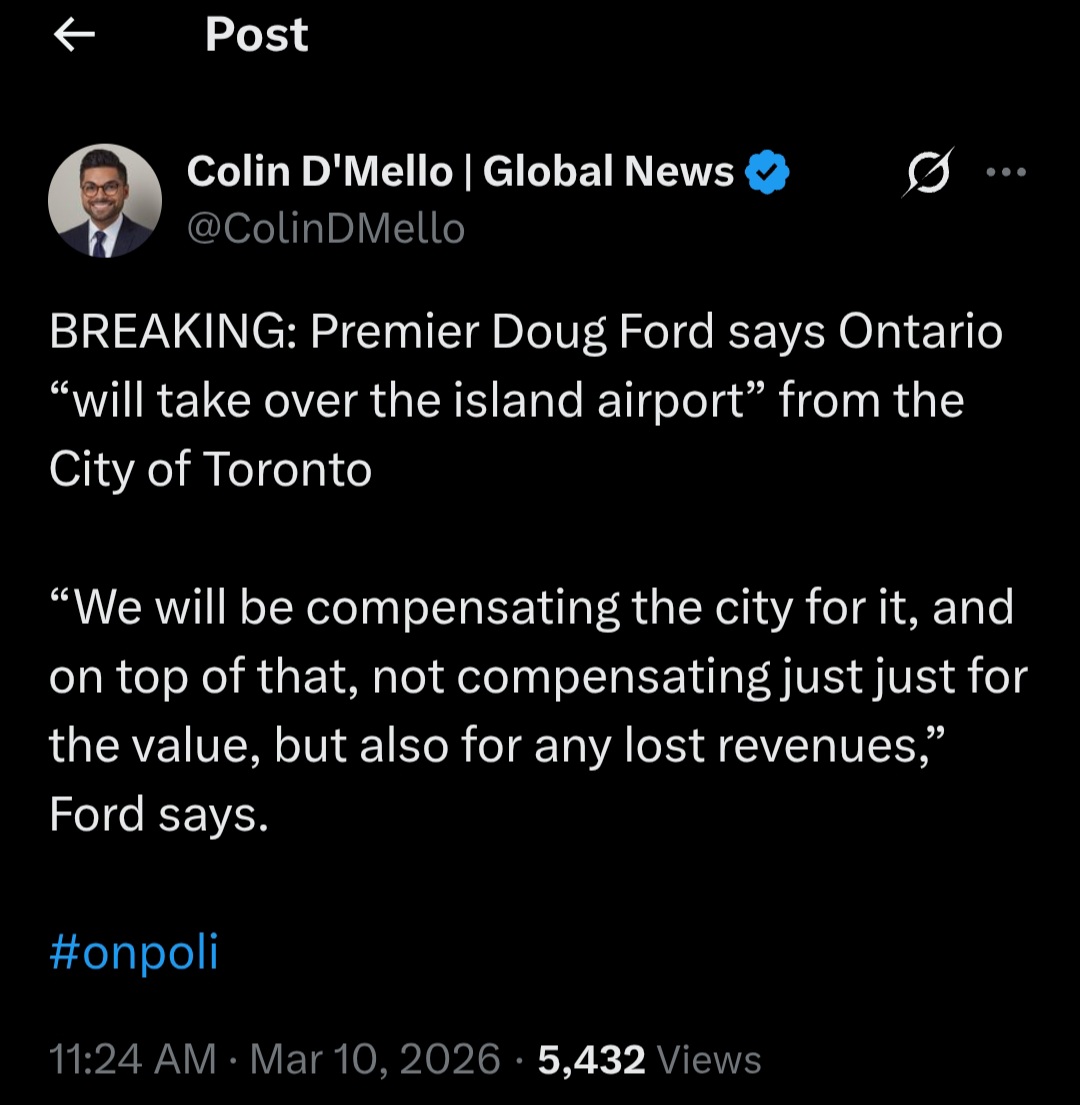Click the "City of Toronto" text line
1080x1105 pixels.
210,470
